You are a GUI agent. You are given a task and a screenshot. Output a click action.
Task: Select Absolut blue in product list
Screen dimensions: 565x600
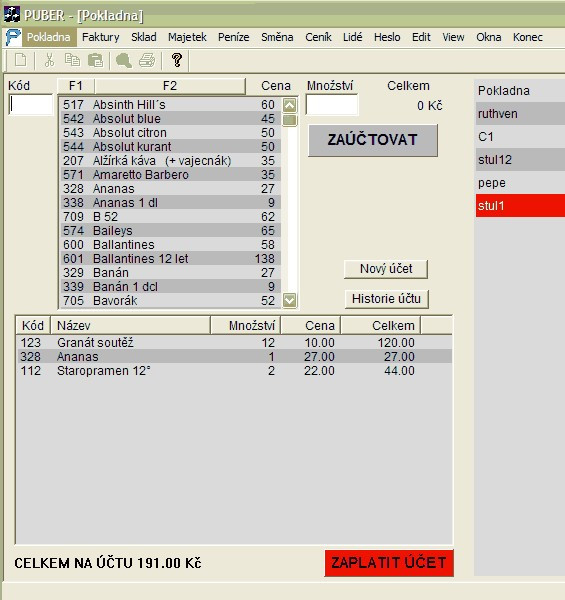pyautogui.click(x=170, y=119)
